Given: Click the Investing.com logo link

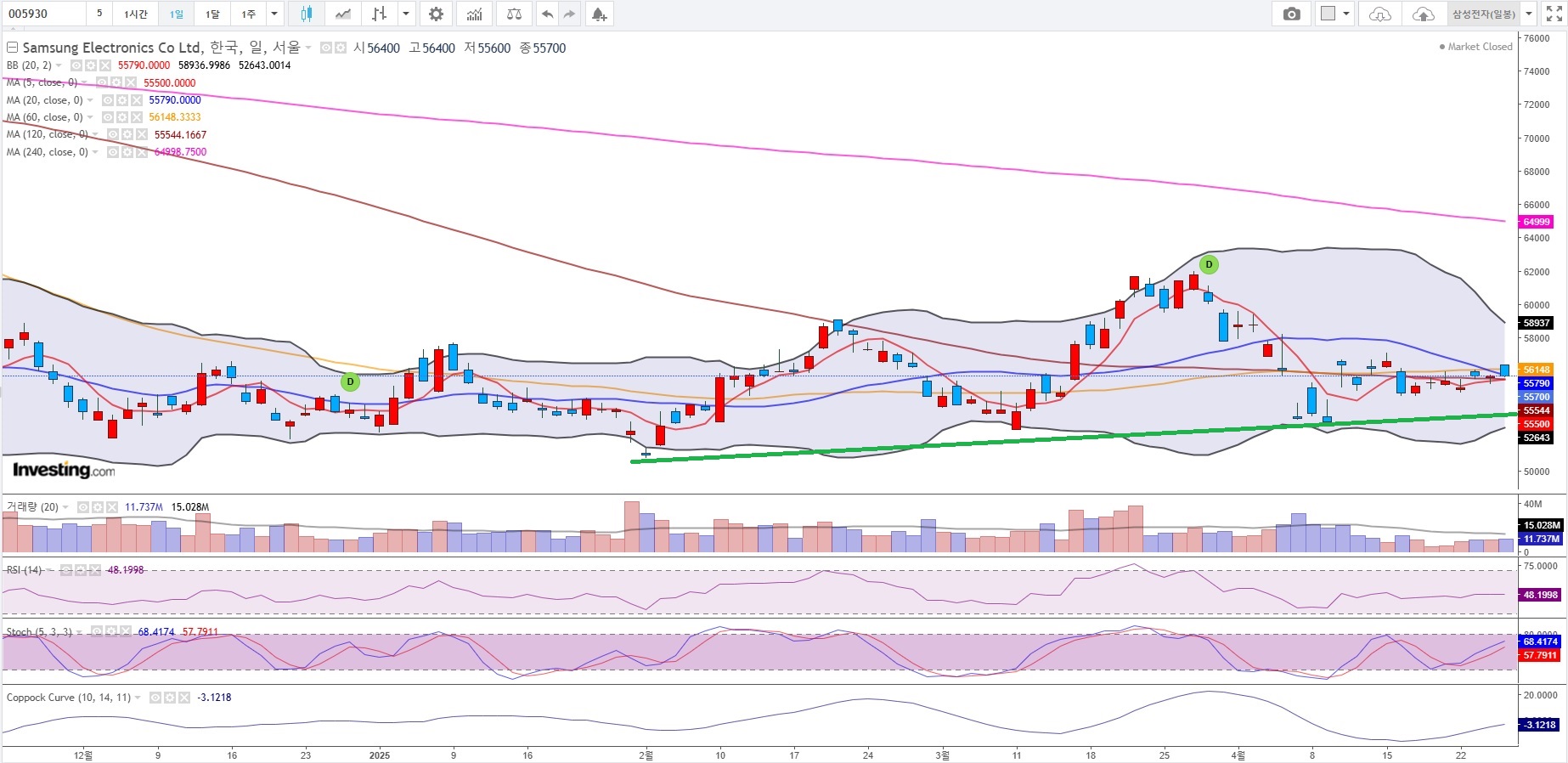Looking at the screenshot, I should click(64, 470).
